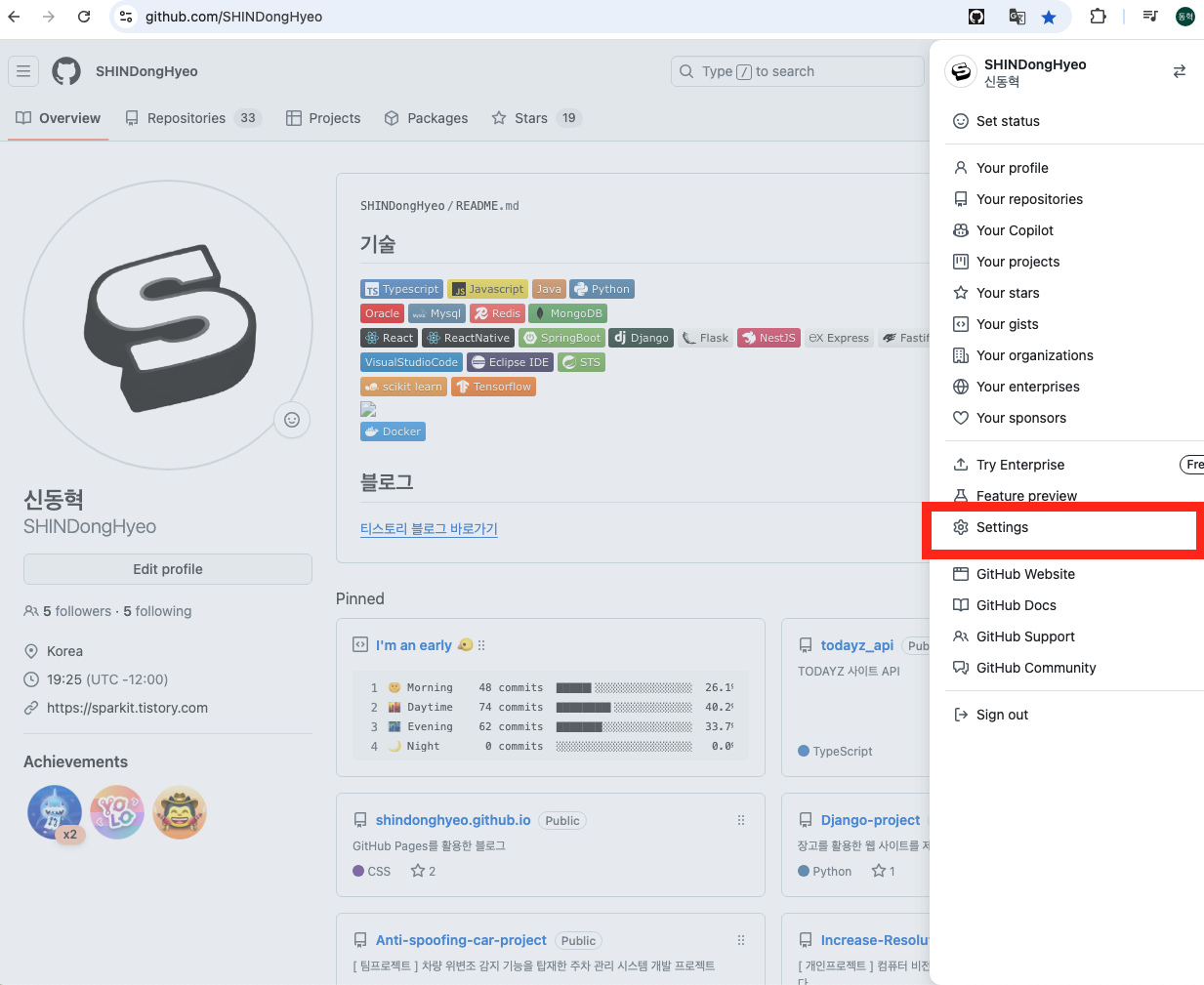Select Set status in user menu
Screen dimensions: 1204x985
(x=1074, y=121)
